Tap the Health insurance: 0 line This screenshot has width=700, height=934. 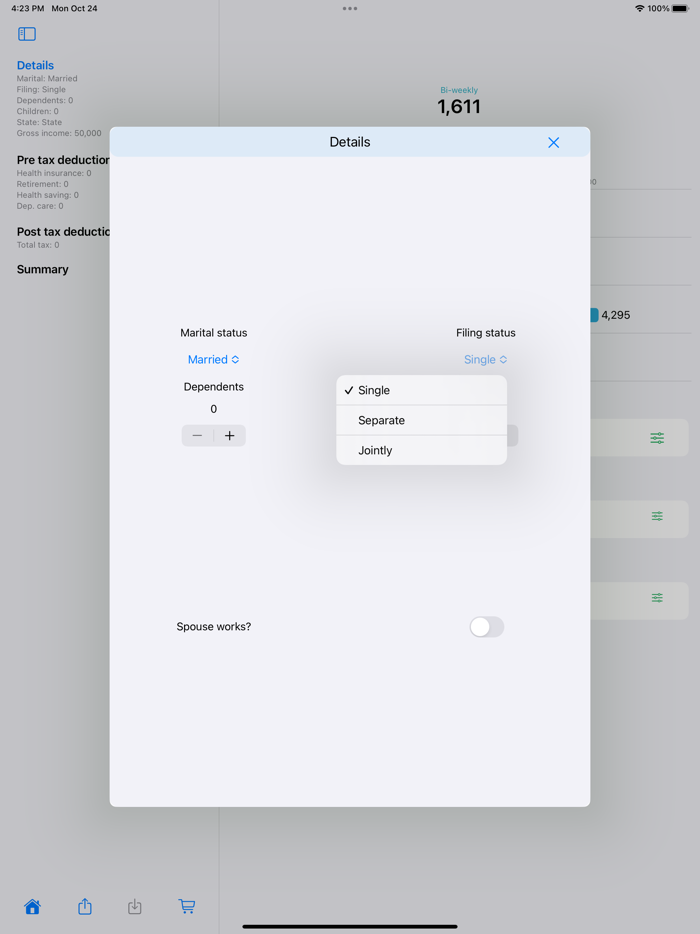point(54,173)
